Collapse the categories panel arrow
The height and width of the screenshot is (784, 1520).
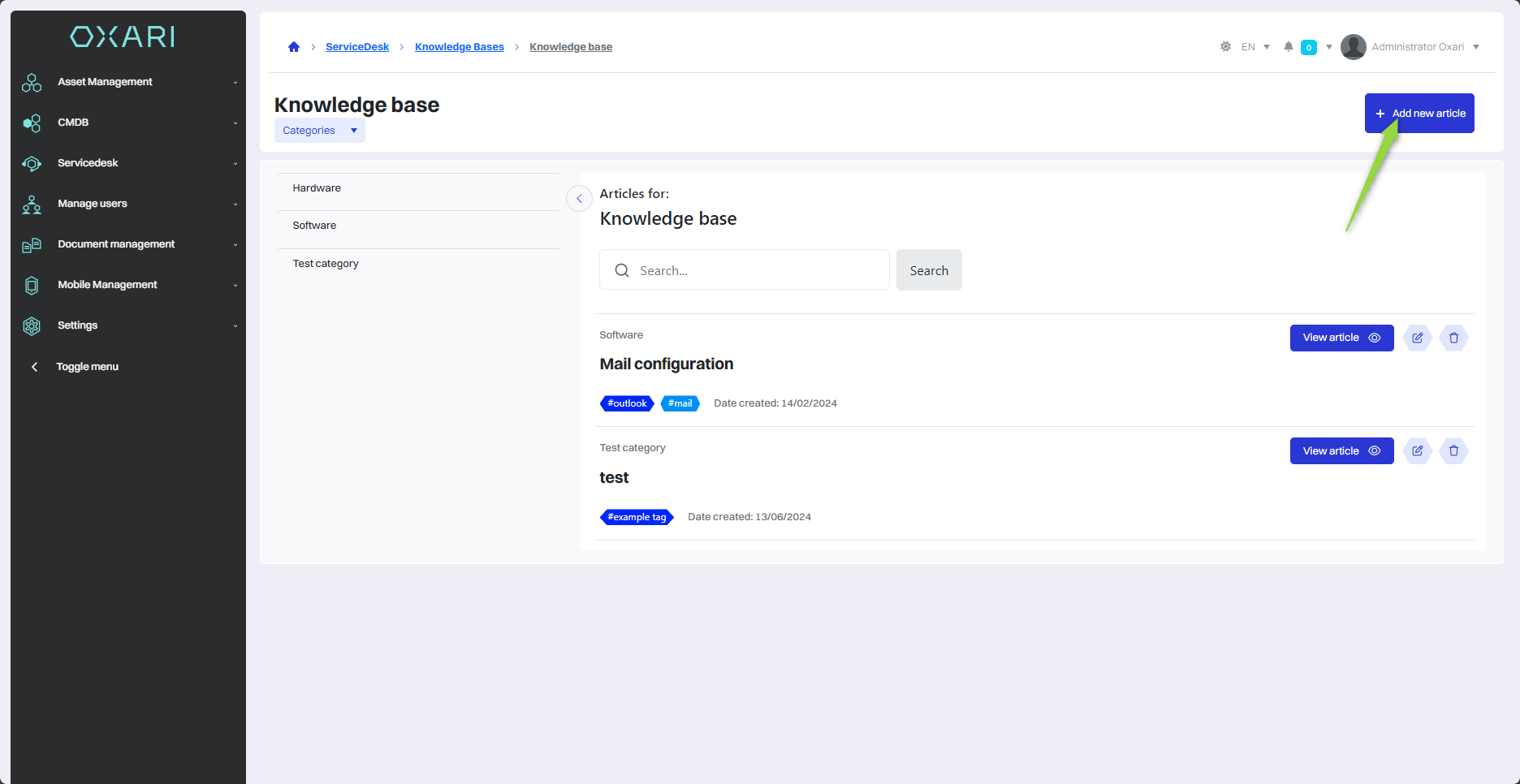[579, 198]
